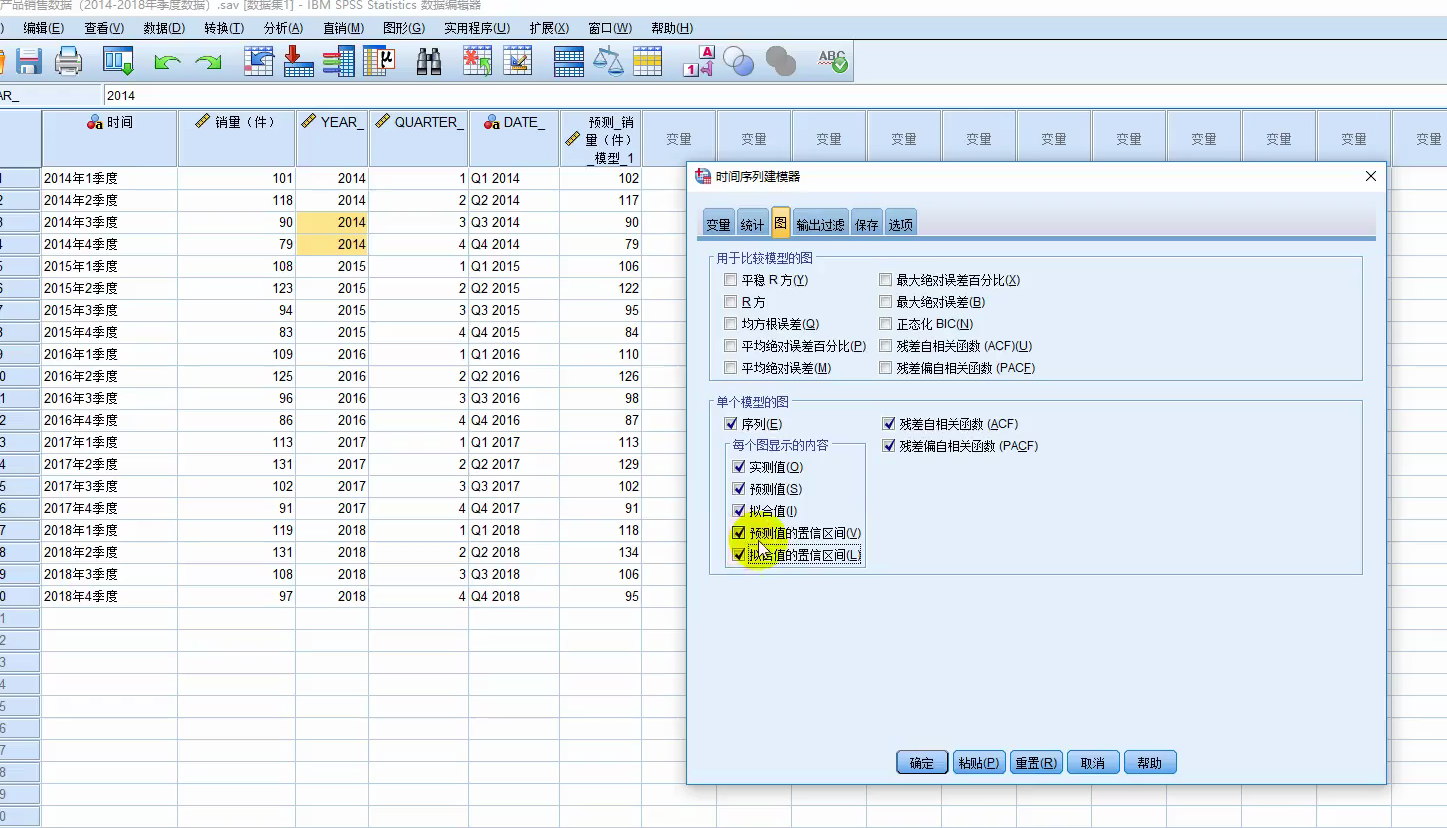Enable 正态化 BIC checkbox
This screenshot has height=828, width=1447.
tap(886, 324)
